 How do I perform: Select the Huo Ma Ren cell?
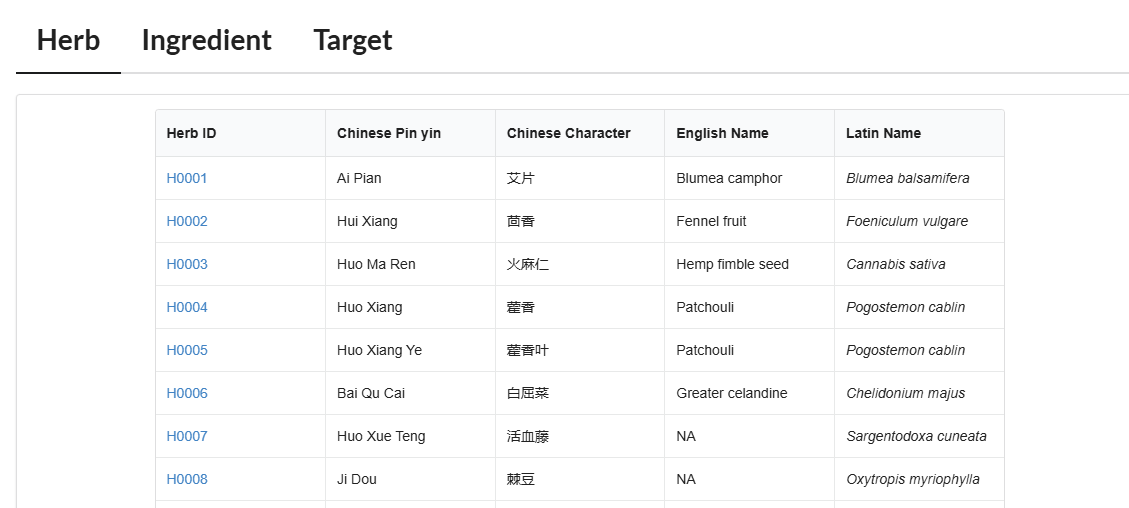point(410,264)
